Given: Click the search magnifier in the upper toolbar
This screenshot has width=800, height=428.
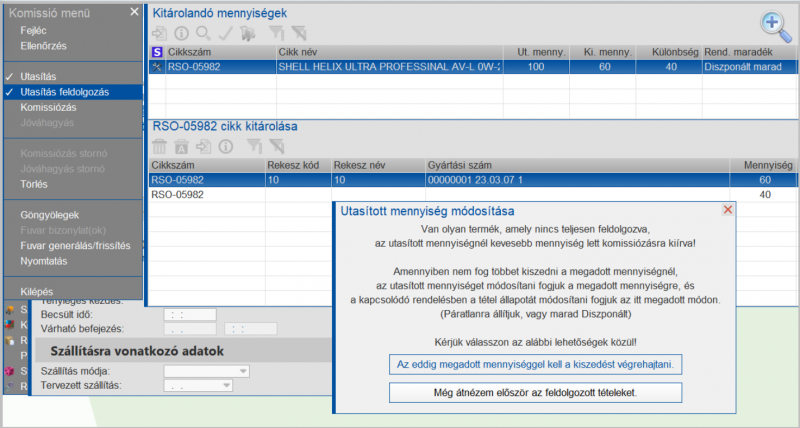Looking at the screenshot, I should (203, 33).
